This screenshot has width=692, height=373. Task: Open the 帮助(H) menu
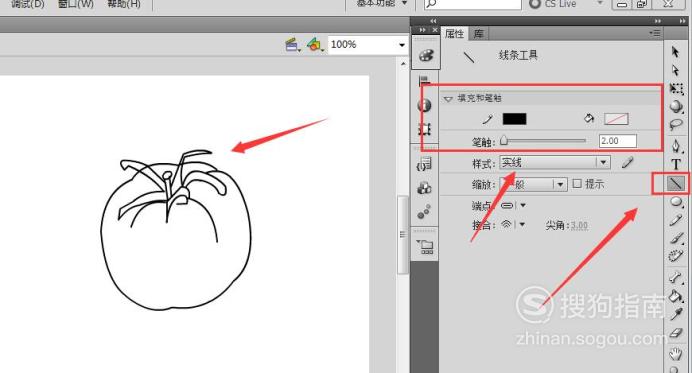click(x=124, y=4)
